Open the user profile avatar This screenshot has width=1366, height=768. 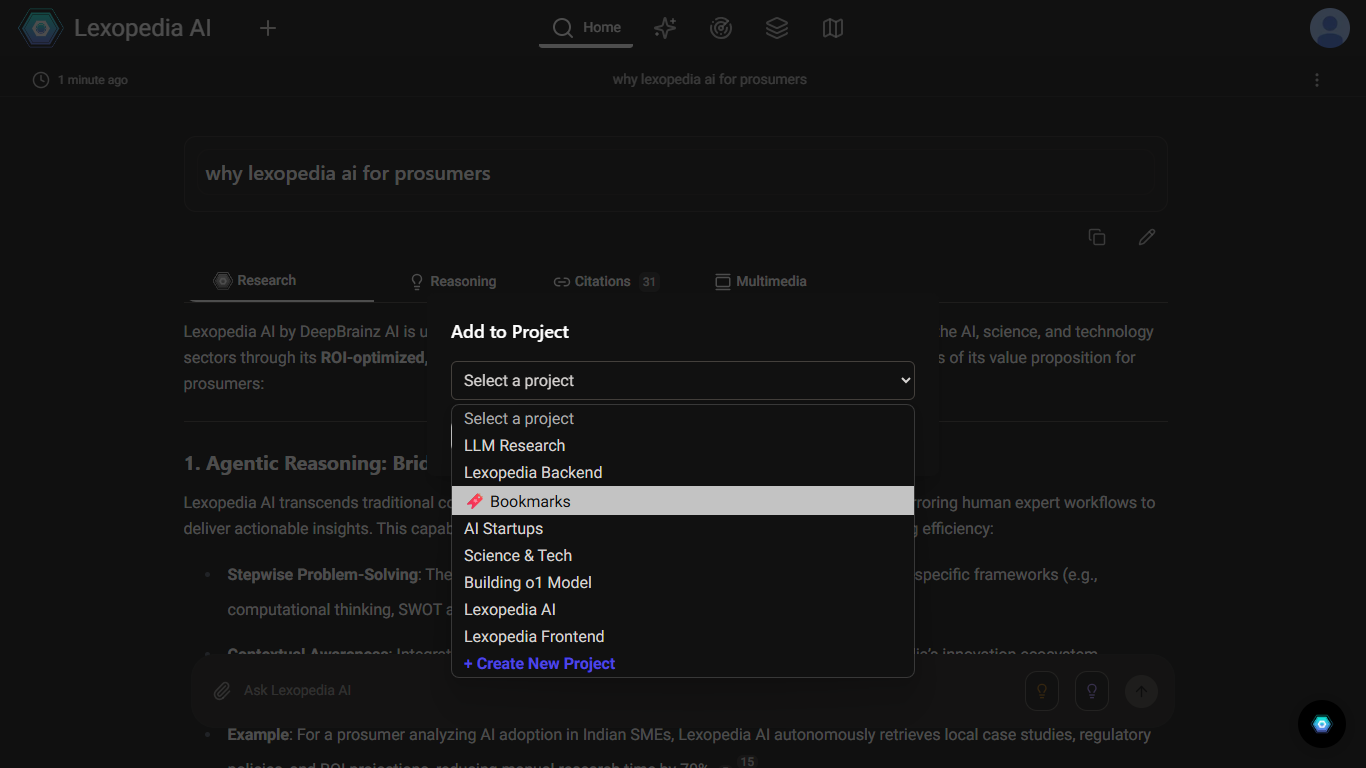click(1330, 28)
